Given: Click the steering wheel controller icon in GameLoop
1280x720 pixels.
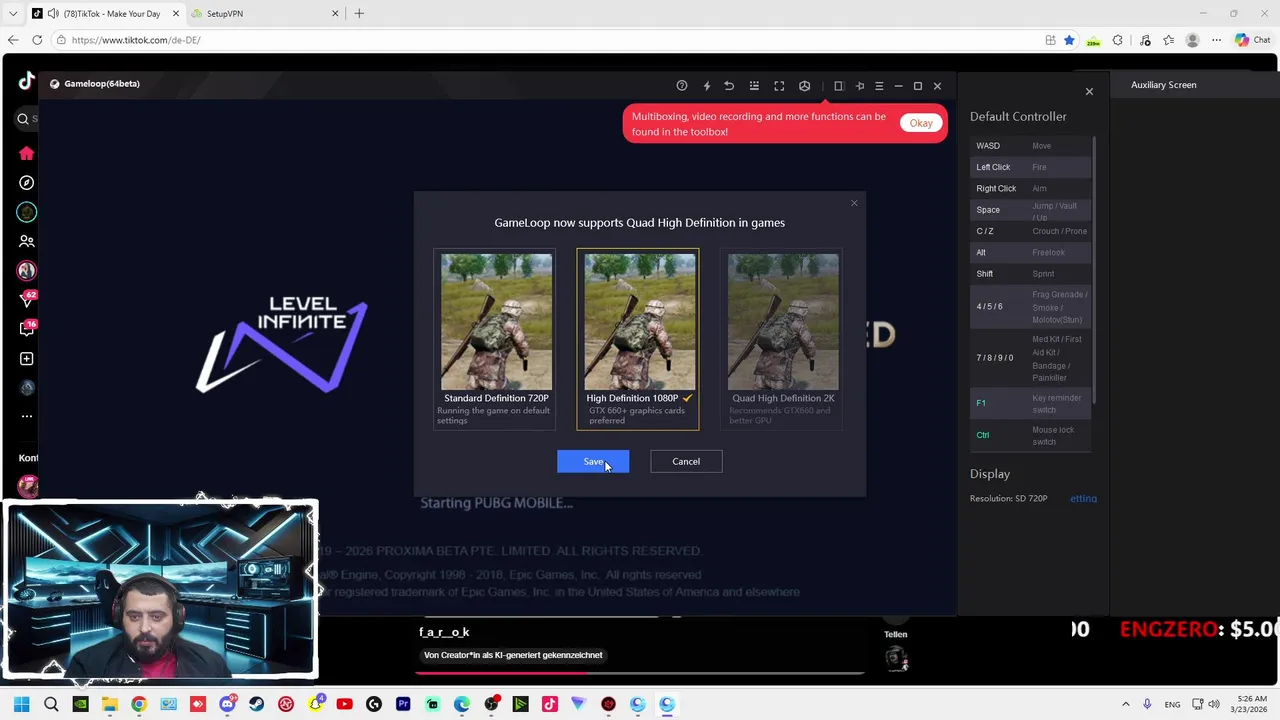Looking at the screenshot, I should [804, 86].
